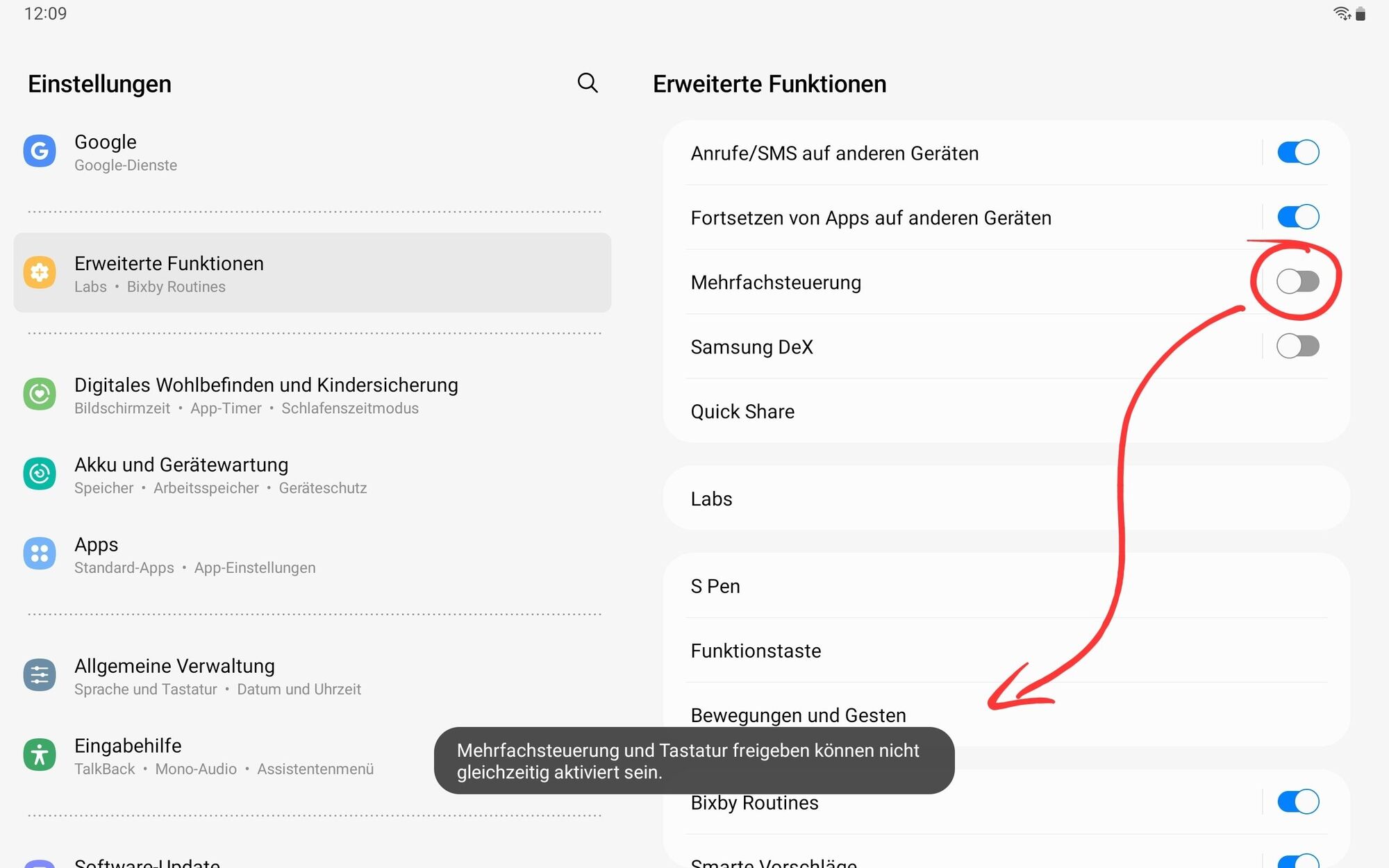Open the Quick Share entry

1006,411
